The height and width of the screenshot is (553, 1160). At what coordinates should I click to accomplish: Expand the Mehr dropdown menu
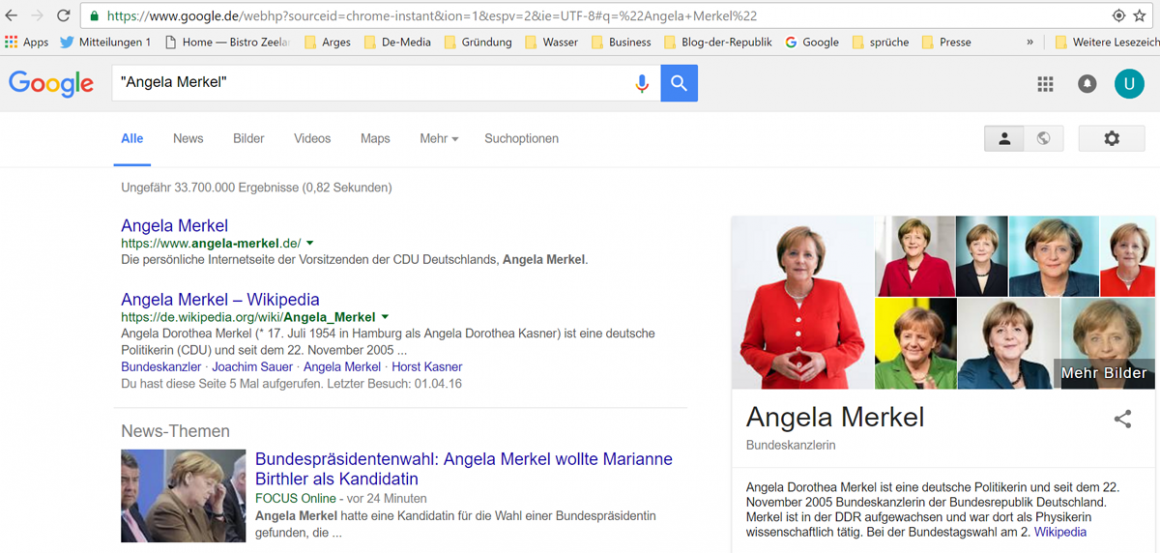[x=438, y=139]
